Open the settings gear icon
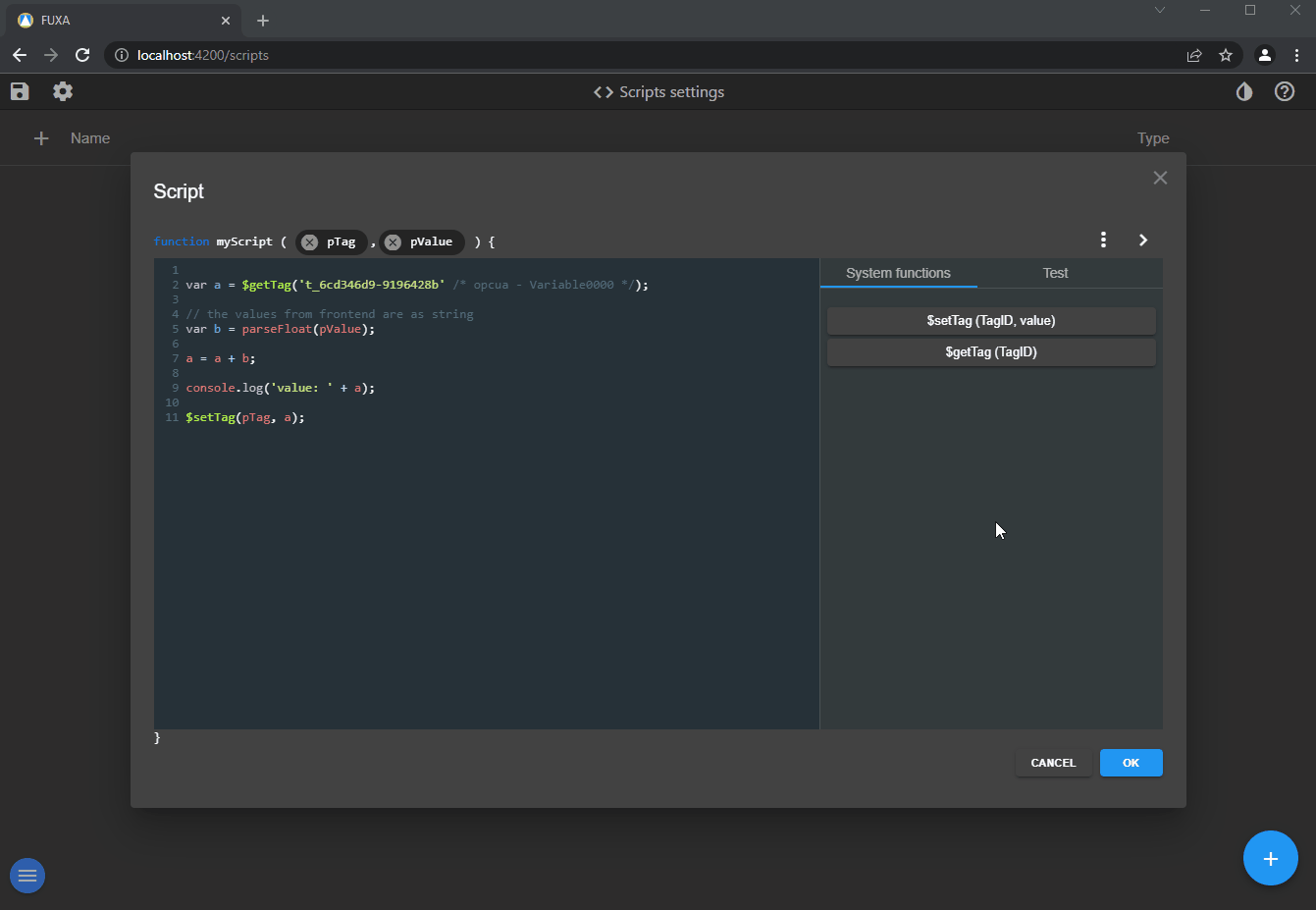This screenshot has width=1316, height=910. pos(63,91)
